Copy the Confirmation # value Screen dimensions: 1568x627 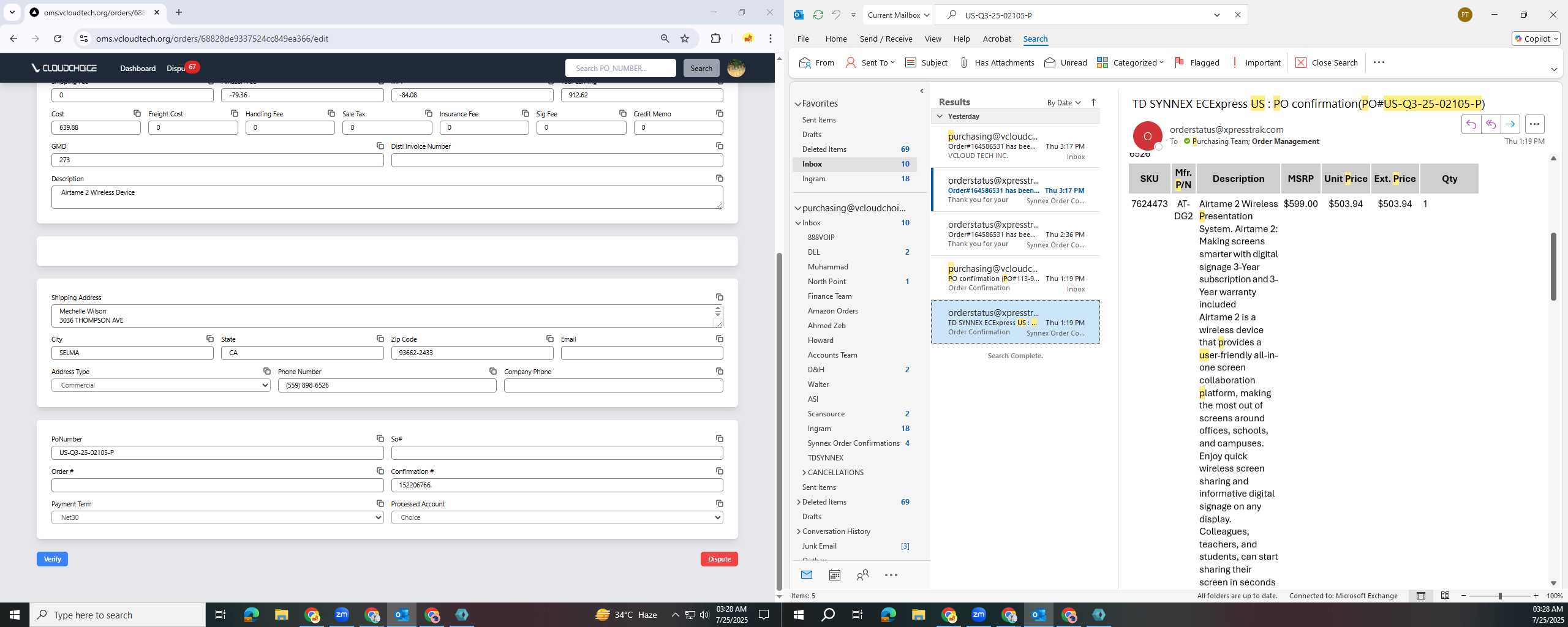(720, 471)
